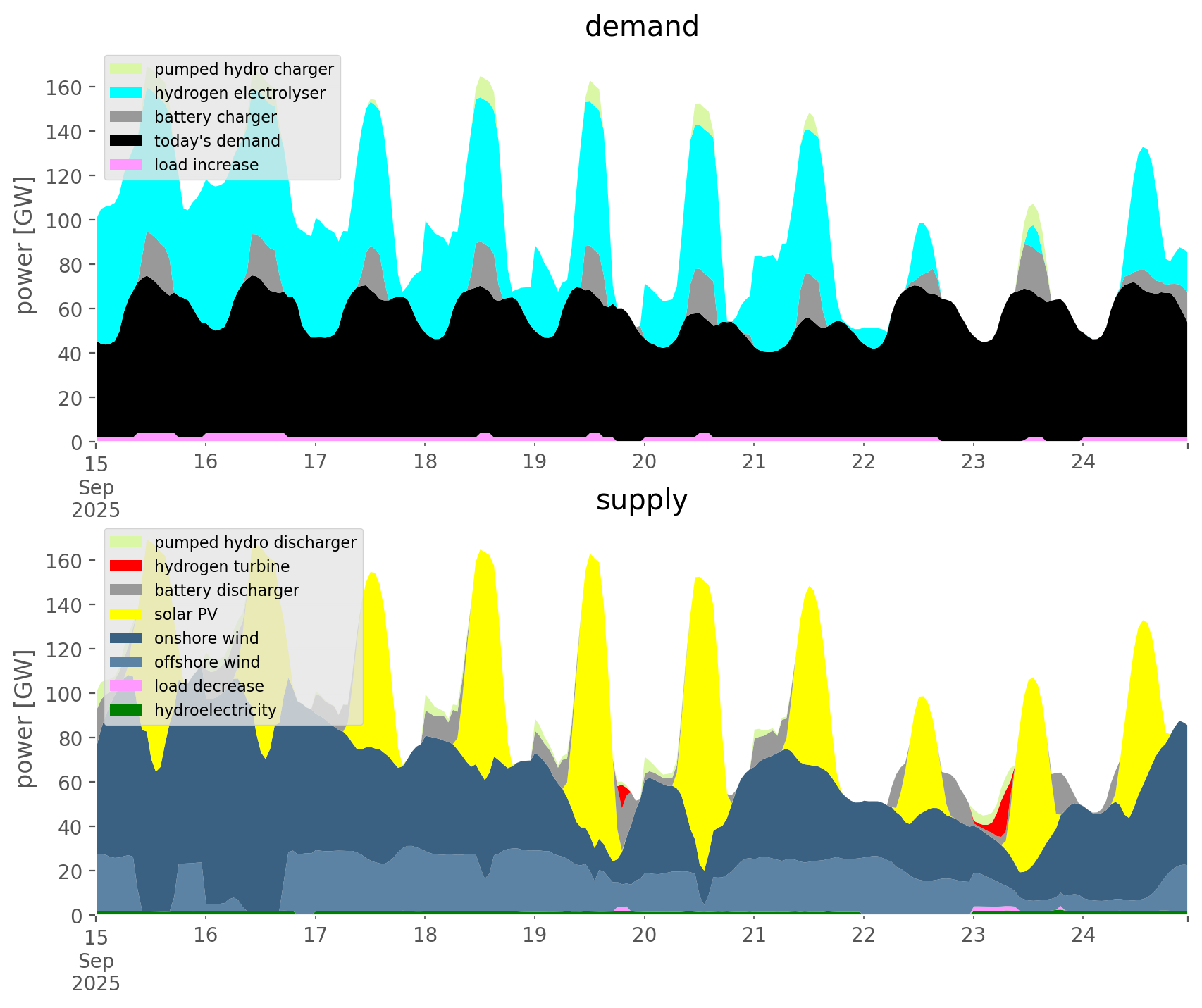This screenshot has width=1202, height=1008.
Task: Click the "supply" chart title
Action: pos(641,500)
